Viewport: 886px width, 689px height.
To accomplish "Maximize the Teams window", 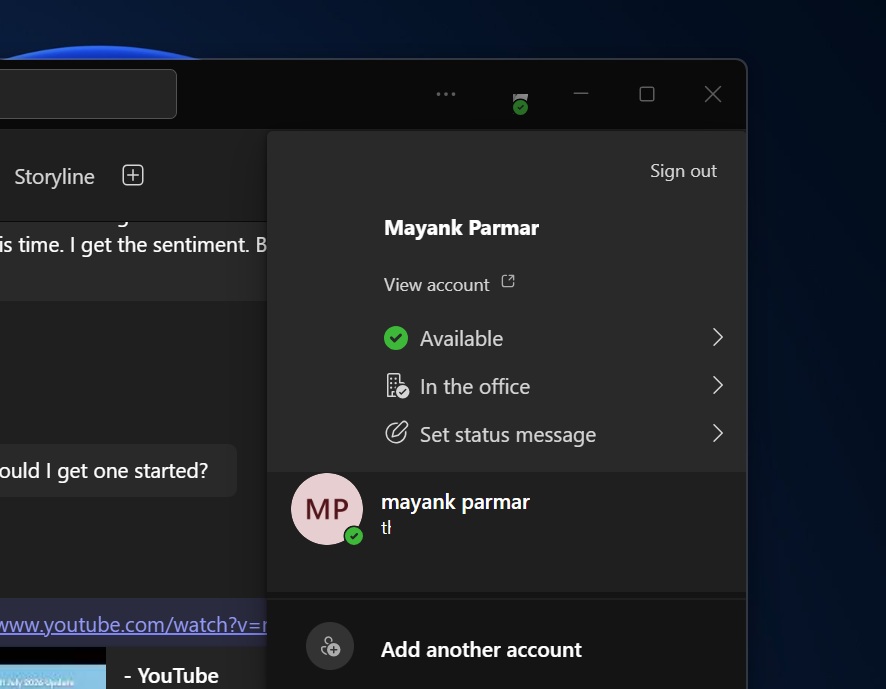I will [x=647, y=94].
